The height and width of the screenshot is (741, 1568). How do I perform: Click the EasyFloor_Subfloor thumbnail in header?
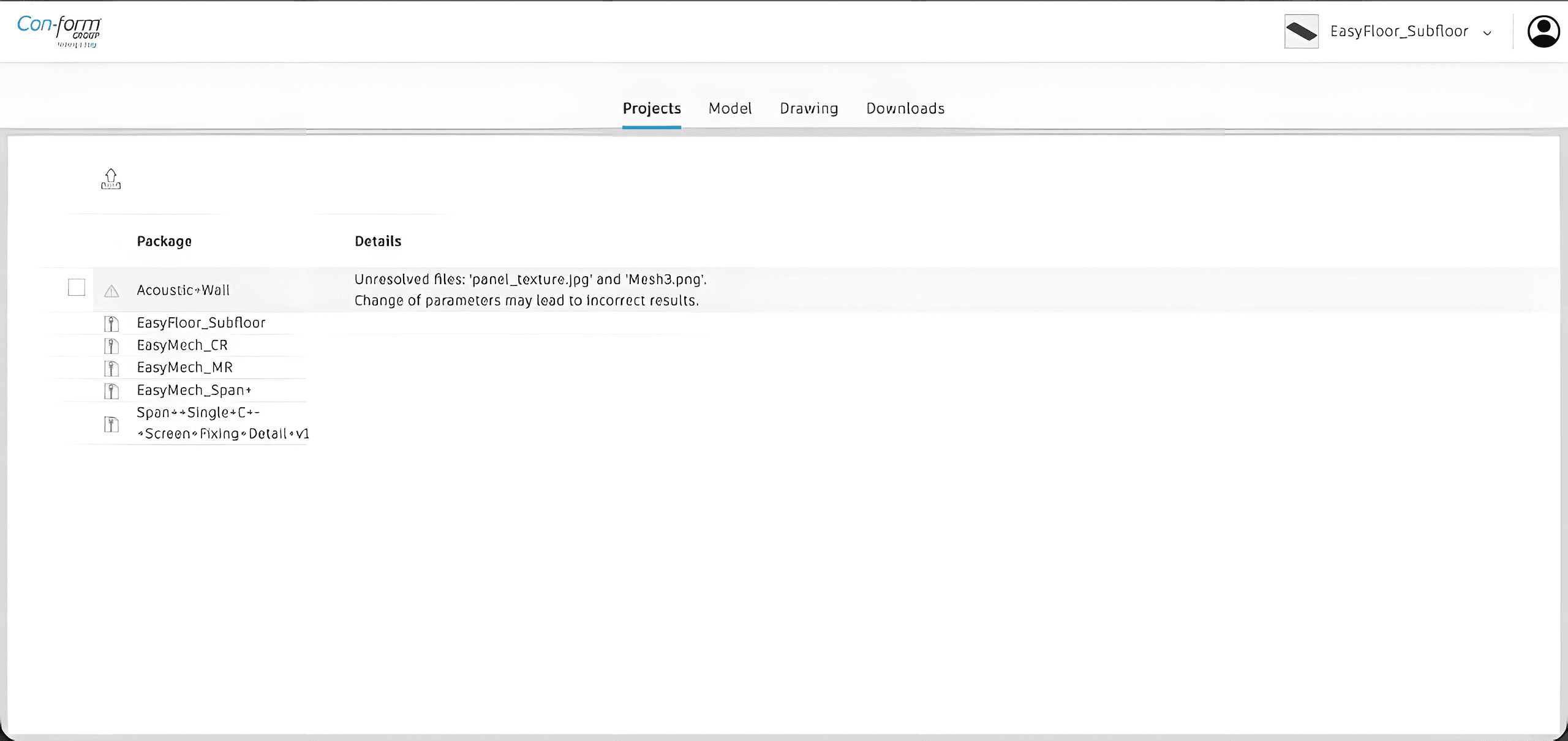coord(1302,31)
